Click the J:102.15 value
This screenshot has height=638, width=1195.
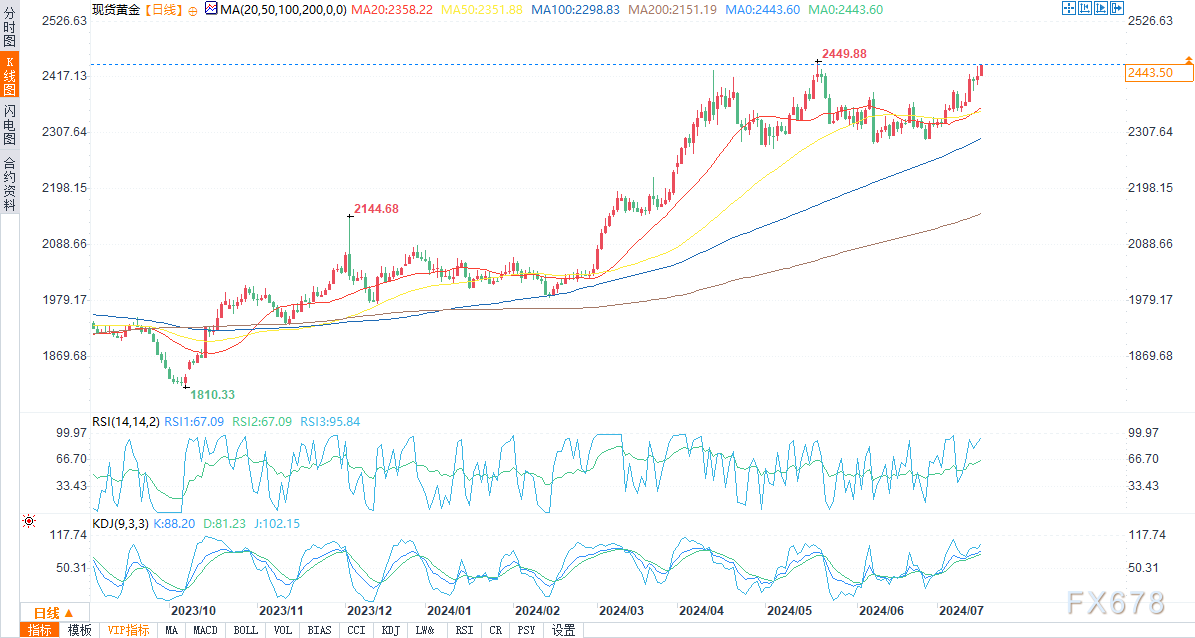tap(277, 524)
